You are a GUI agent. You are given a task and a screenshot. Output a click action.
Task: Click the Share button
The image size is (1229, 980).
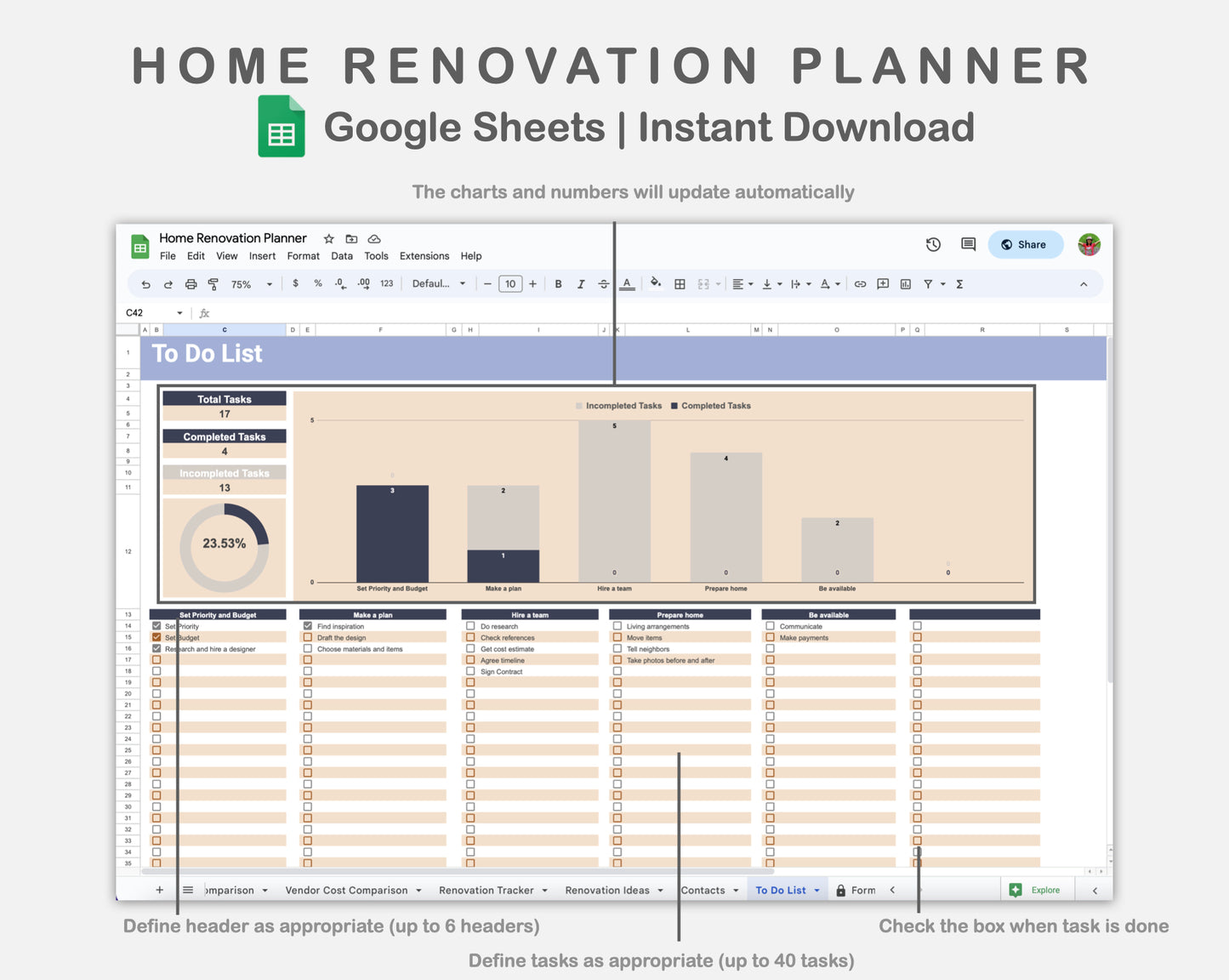tap(1025, 244)
